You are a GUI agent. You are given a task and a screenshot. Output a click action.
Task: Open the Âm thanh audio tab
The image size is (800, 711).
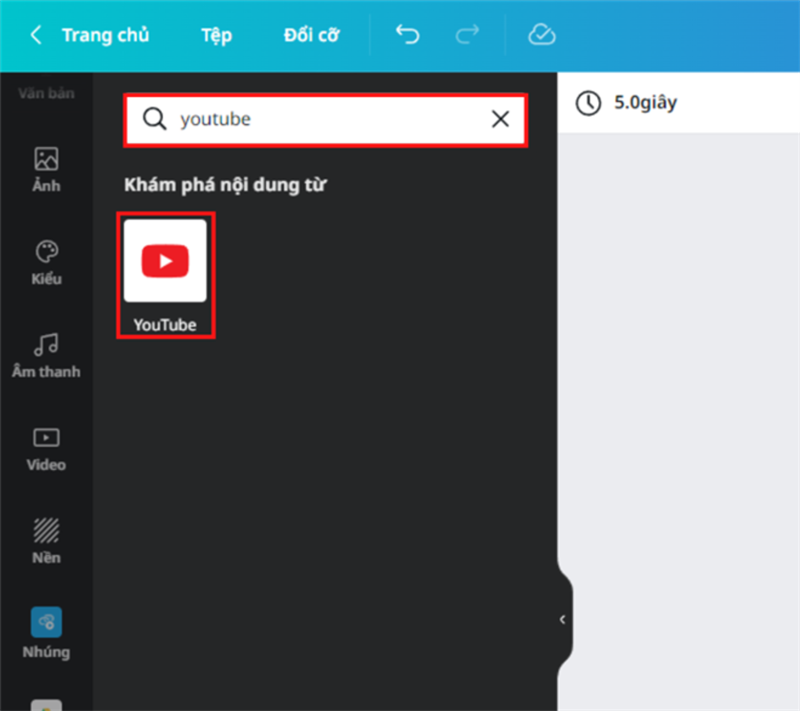point(46,356)
